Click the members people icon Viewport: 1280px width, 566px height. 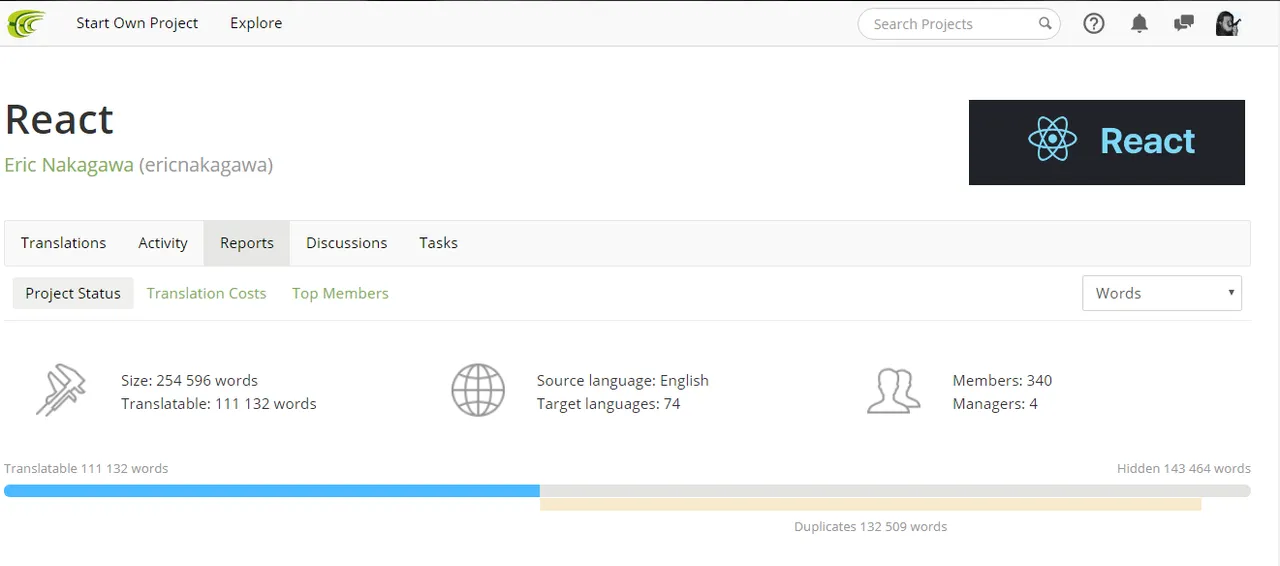pos(893,391)
